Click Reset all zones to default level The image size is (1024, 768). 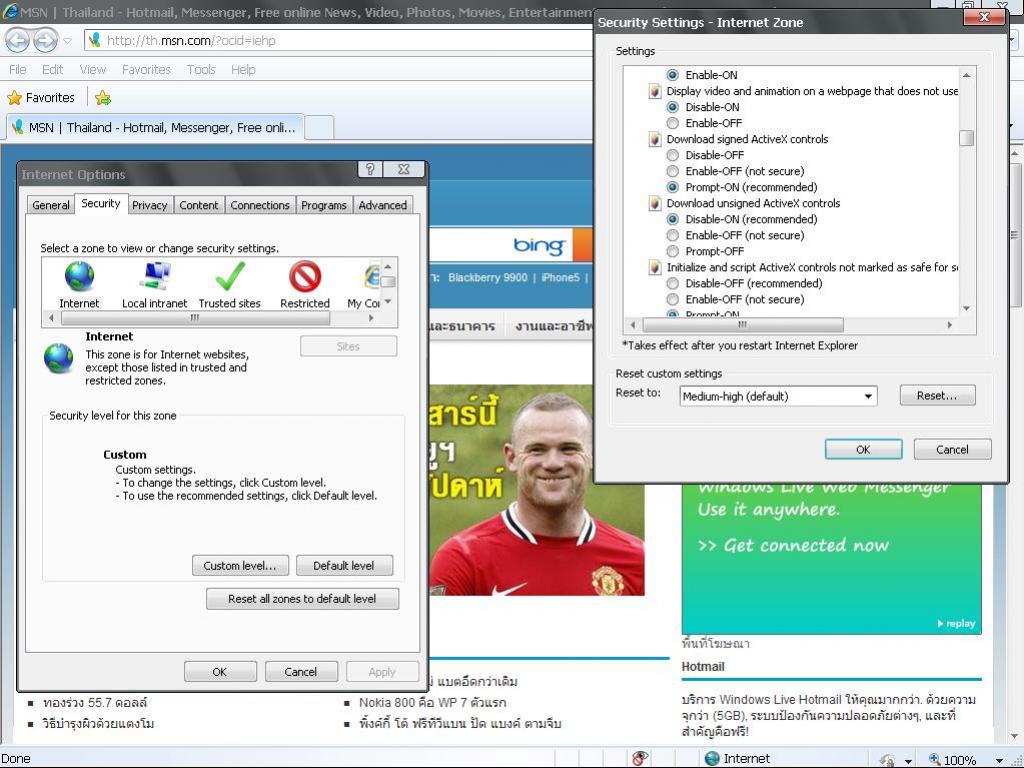pos(302,599)
